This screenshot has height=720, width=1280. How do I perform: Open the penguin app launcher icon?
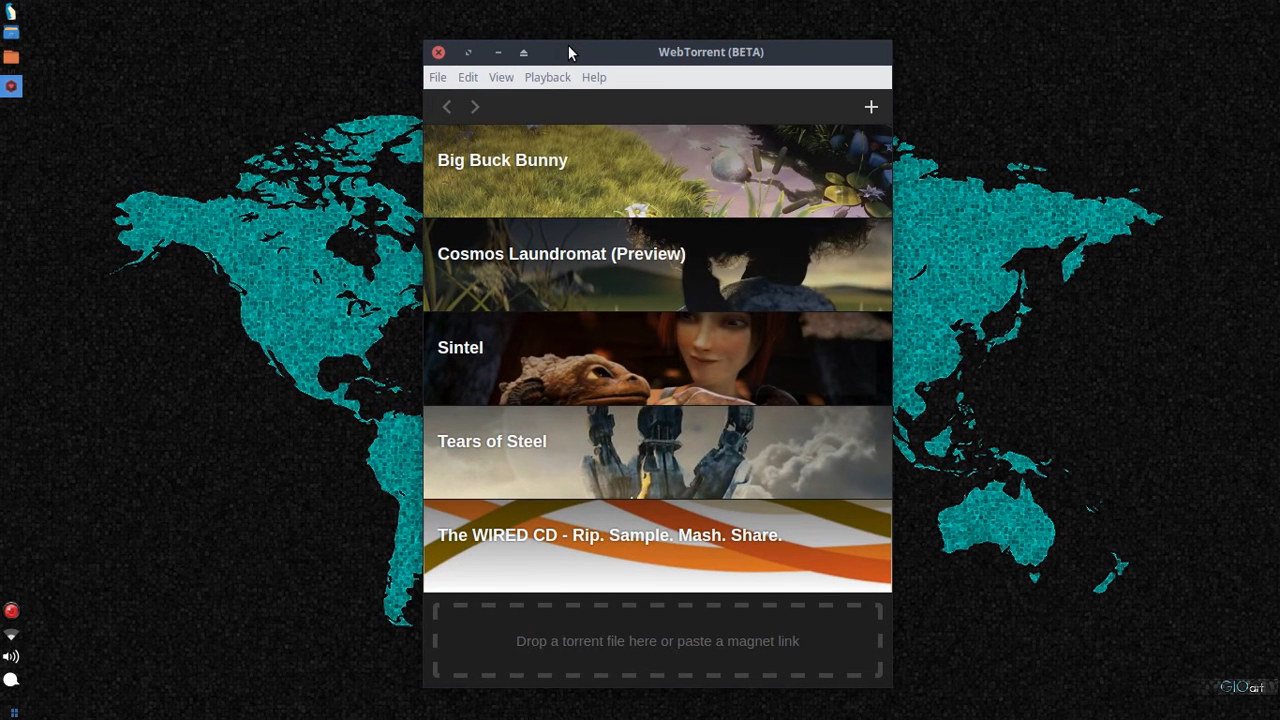click(x=11, y=12)
